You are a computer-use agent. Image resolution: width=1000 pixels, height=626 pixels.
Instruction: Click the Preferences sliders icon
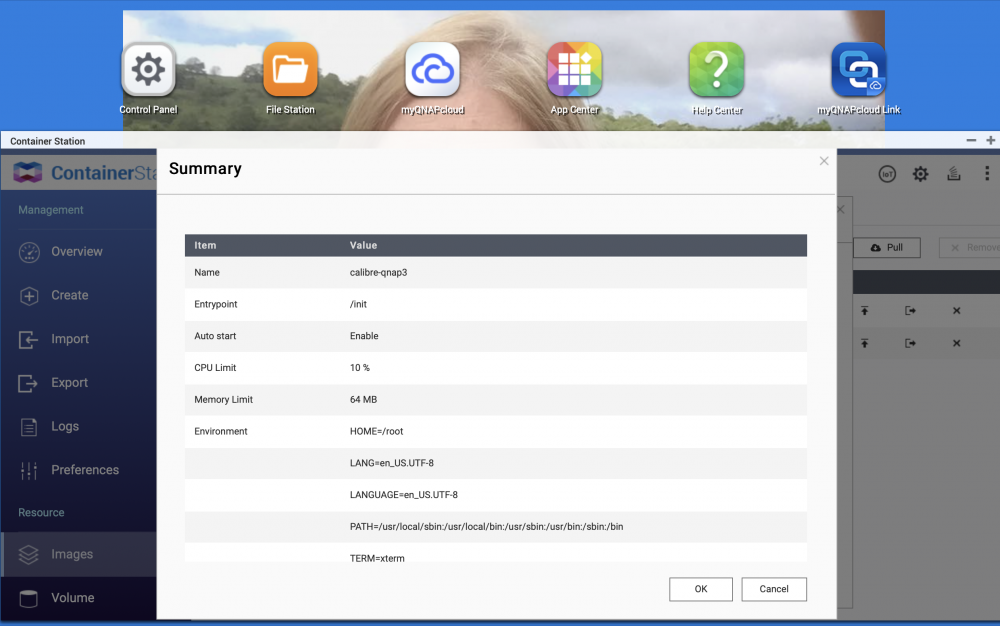tap(29, 470)
